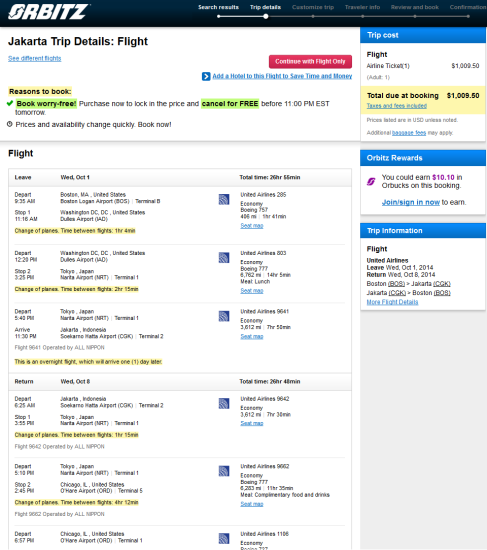Click the blue arrow icon beside Add a Hotel

pos(206,76)
